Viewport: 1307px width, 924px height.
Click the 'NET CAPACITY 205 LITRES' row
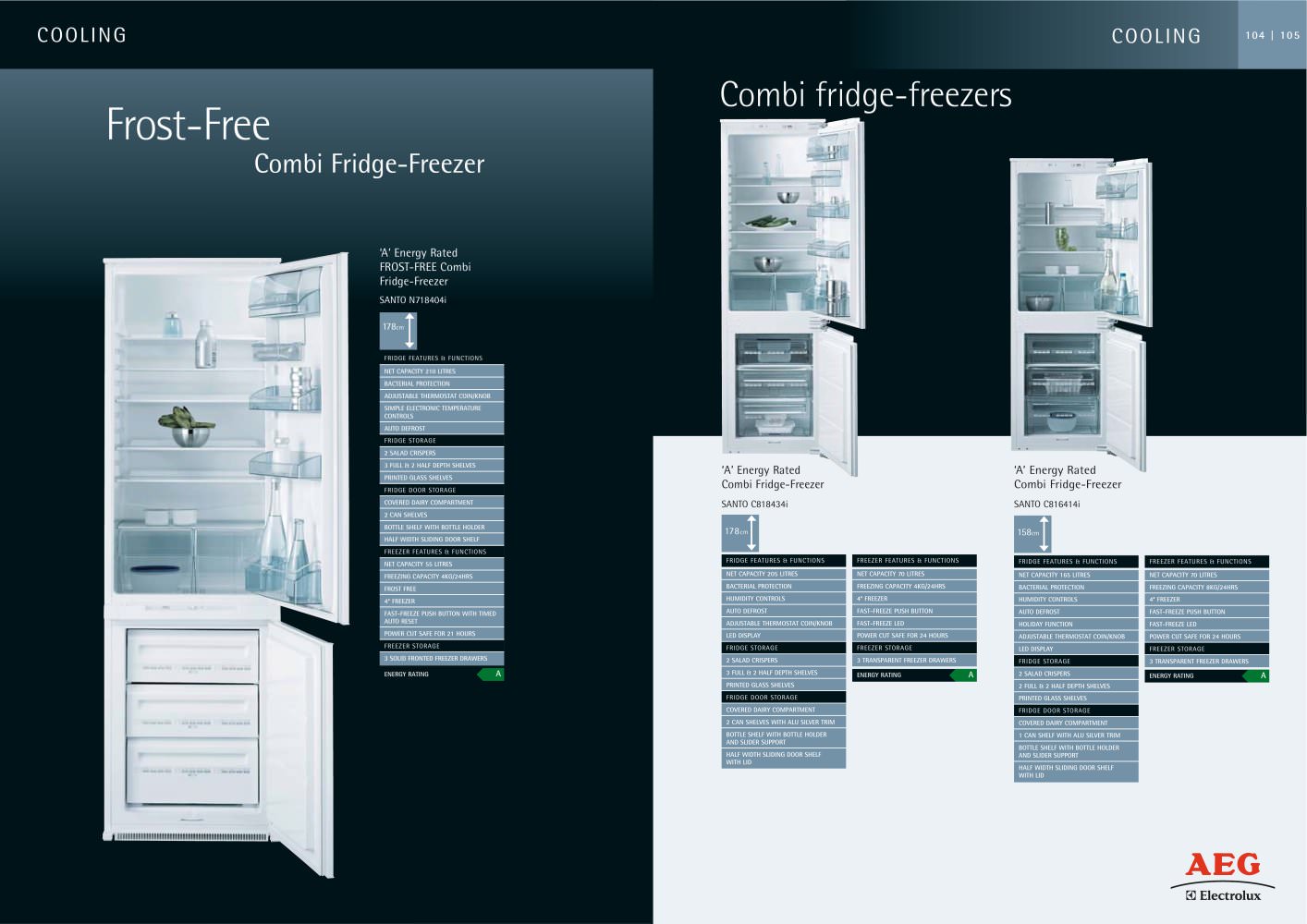[784, 574]
